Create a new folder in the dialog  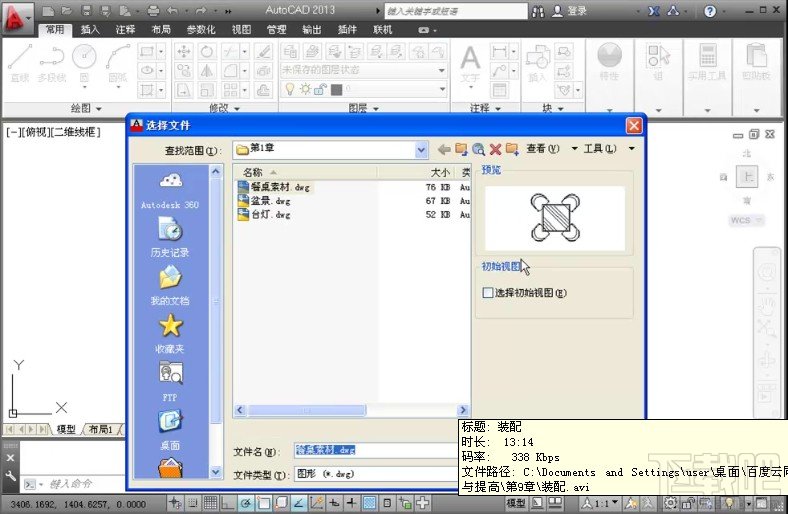tap(512, 149)
